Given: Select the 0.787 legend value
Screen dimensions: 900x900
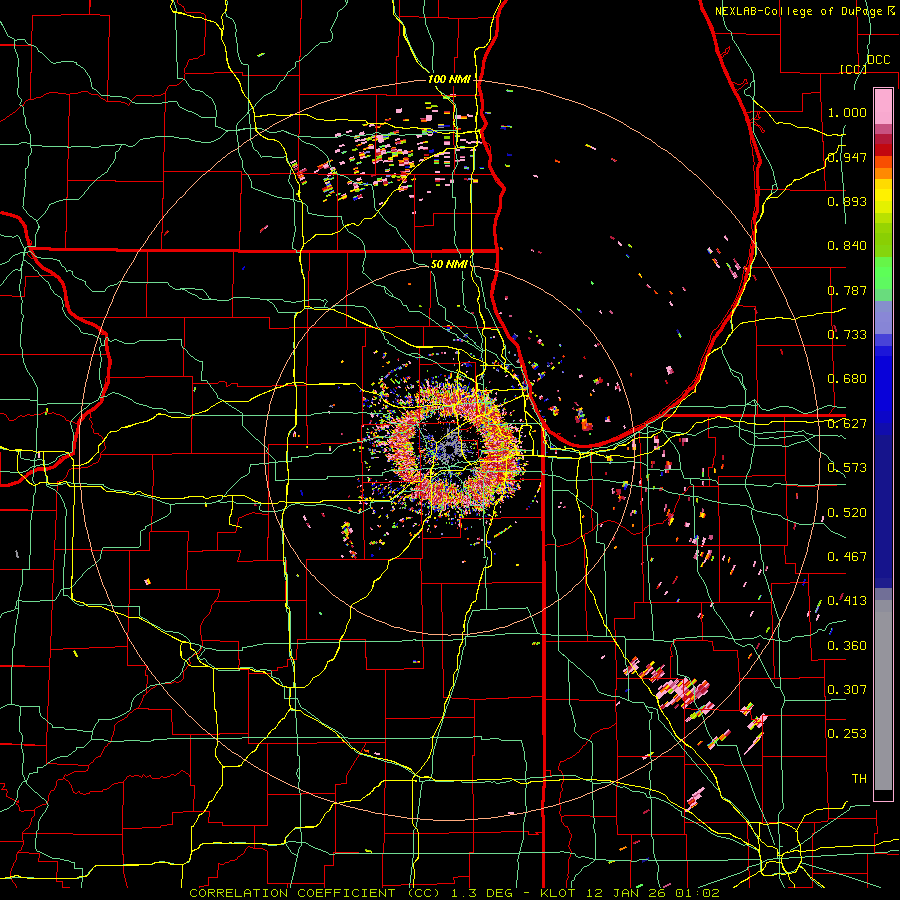Looking at the screenshot, I should [x=847, y=290].
